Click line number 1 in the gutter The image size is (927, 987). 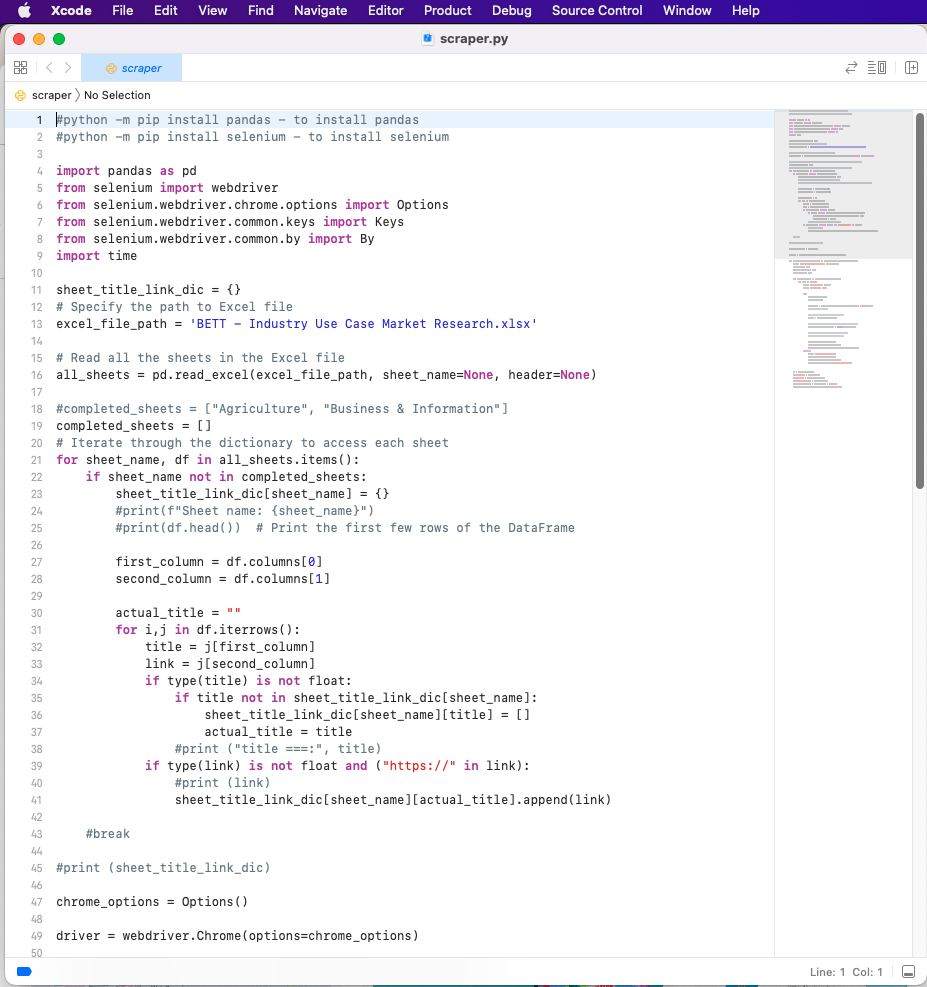[x=40, y=120]
